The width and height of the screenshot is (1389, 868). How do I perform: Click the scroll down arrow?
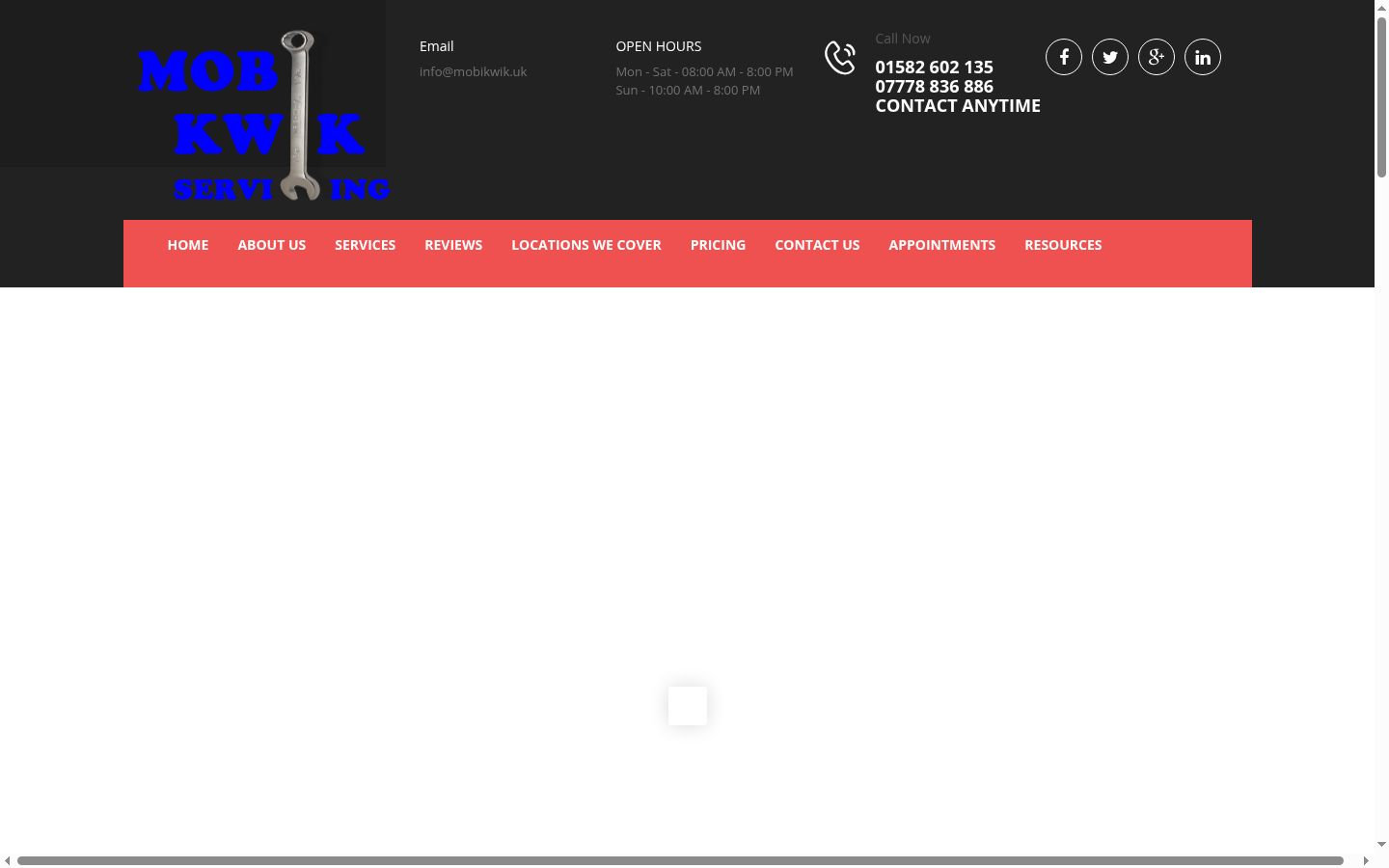tap(1381, 845)
